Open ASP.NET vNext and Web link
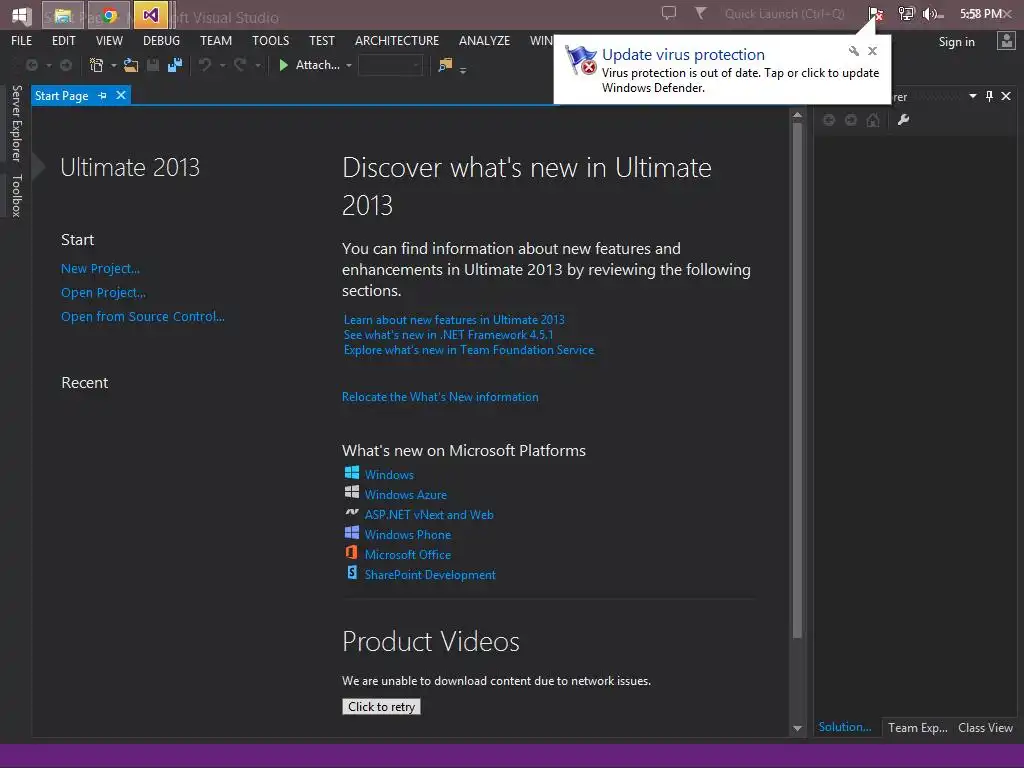 pyautogui.click(x=429, y=515)
